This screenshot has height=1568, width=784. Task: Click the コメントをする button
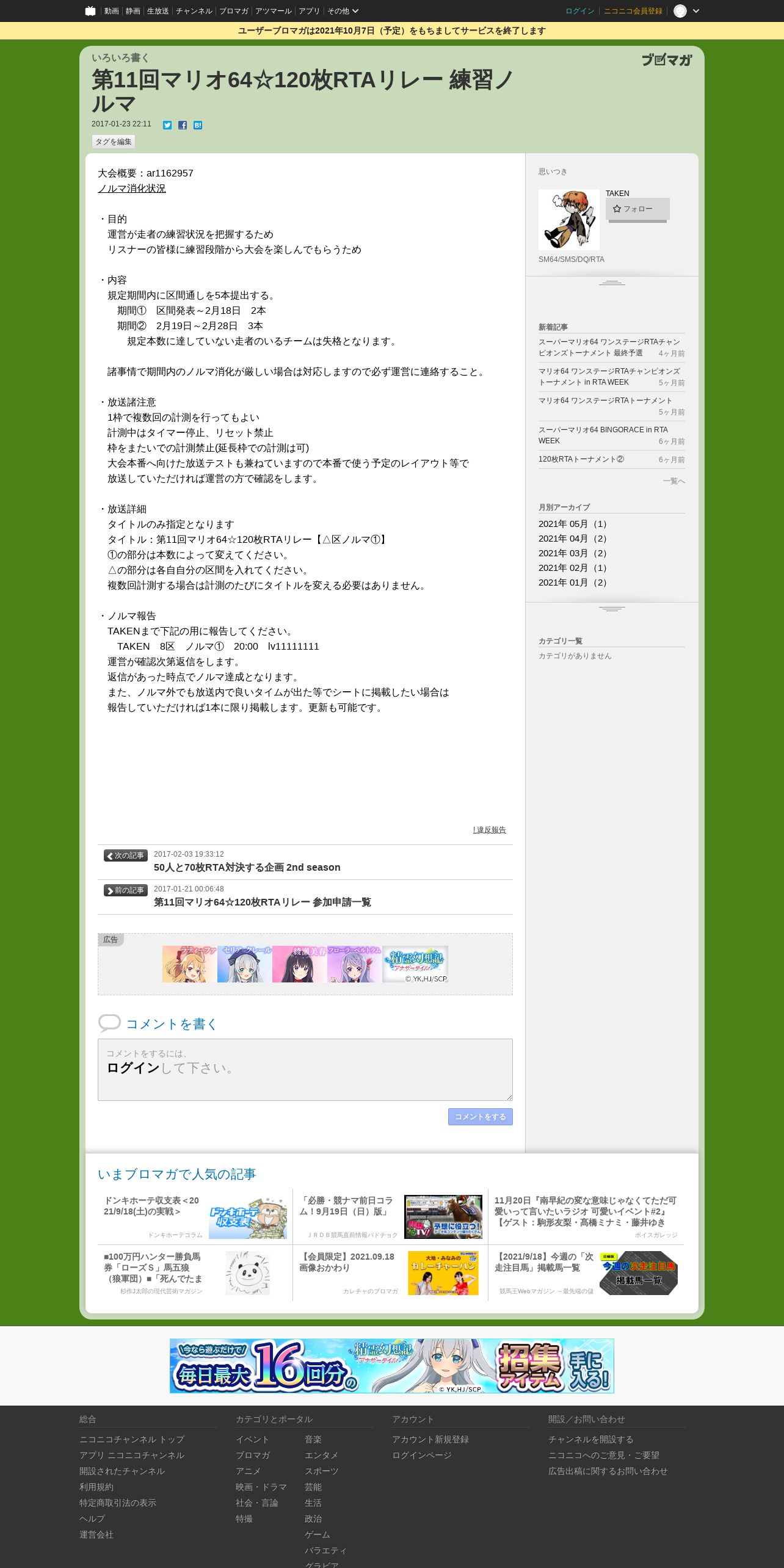coord(481,1117)
